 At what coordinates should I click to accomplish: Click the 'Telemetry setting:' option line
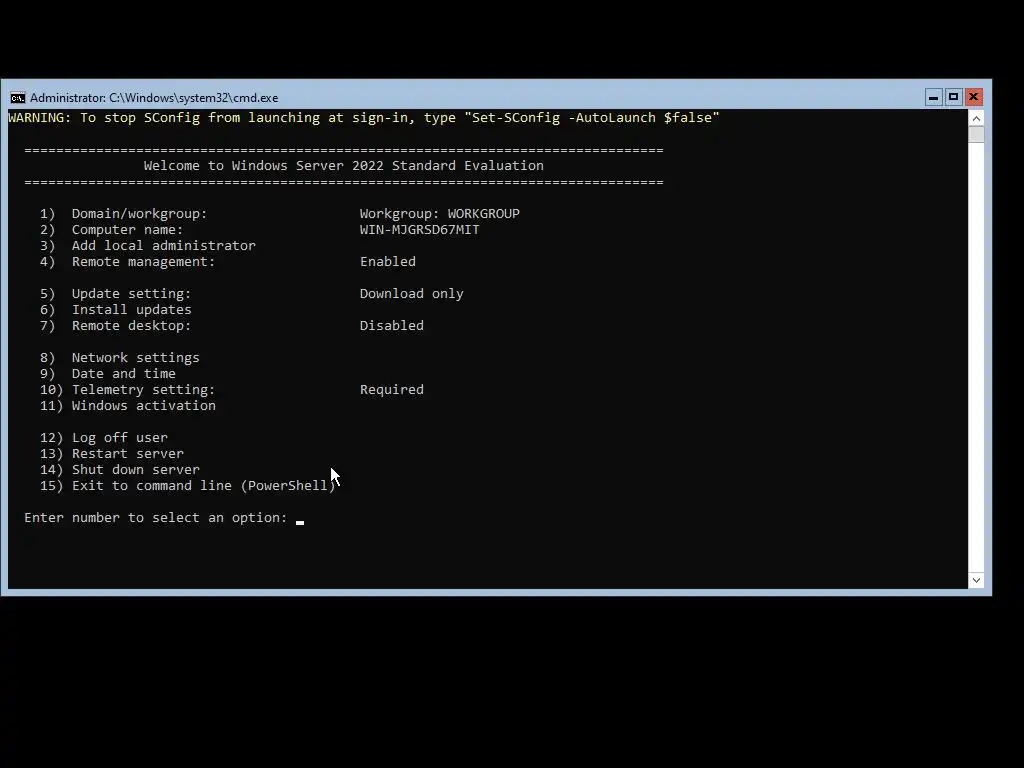pyautogui.click(x=127, y=390)
